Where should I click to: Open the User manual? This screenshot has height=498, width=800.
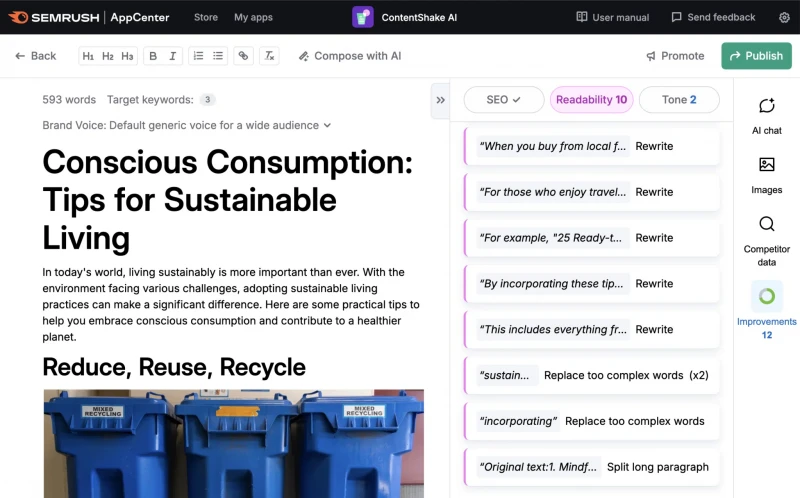[613, 17]
